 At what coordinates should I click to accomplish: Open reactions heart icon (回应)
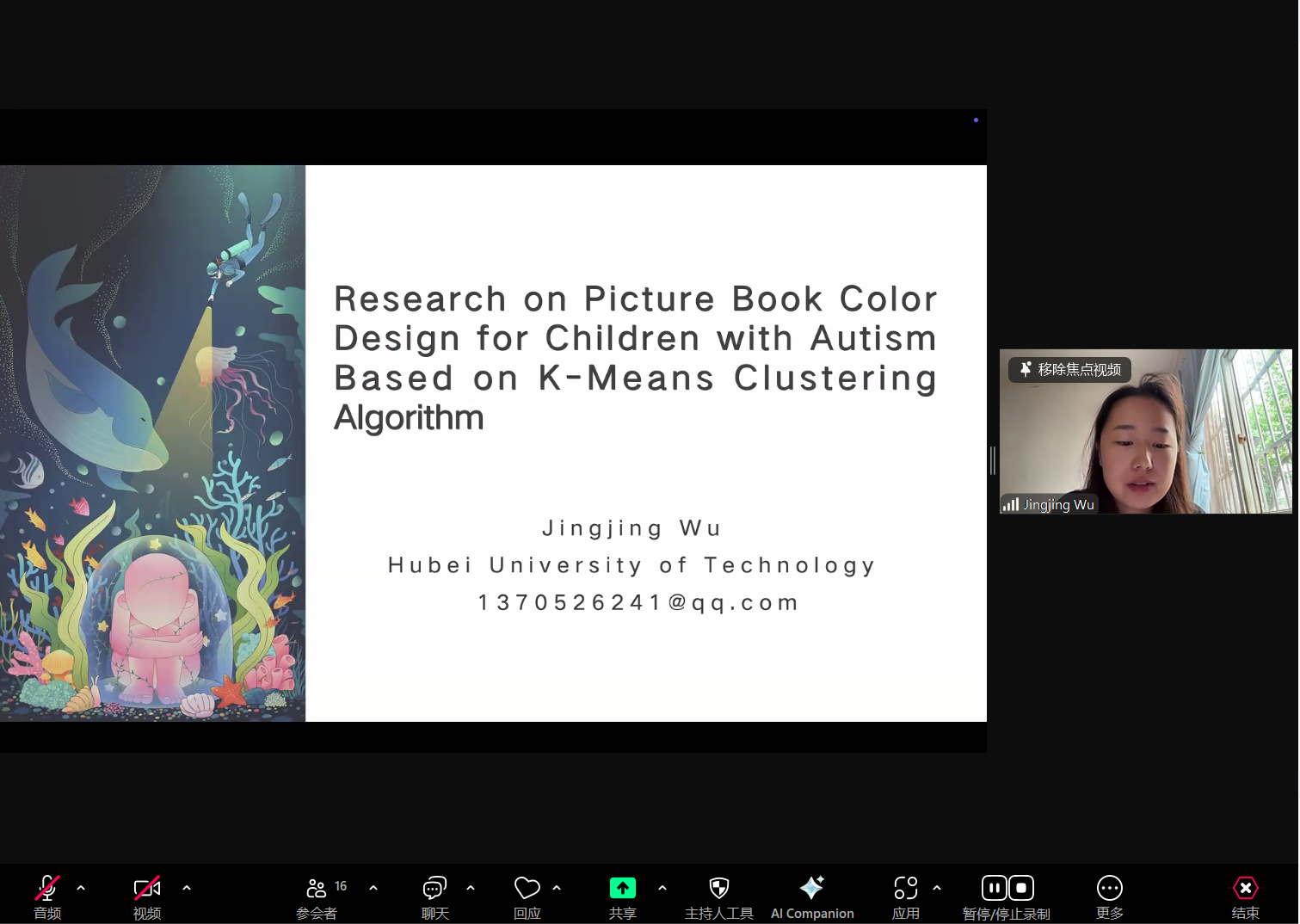[x=527, y=887]
